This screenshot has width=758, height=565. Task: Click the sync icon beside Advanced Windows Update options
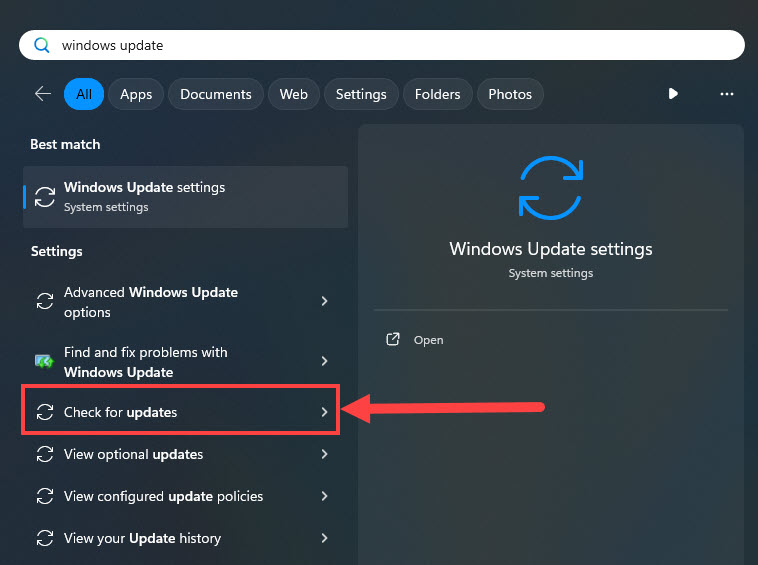45,301
